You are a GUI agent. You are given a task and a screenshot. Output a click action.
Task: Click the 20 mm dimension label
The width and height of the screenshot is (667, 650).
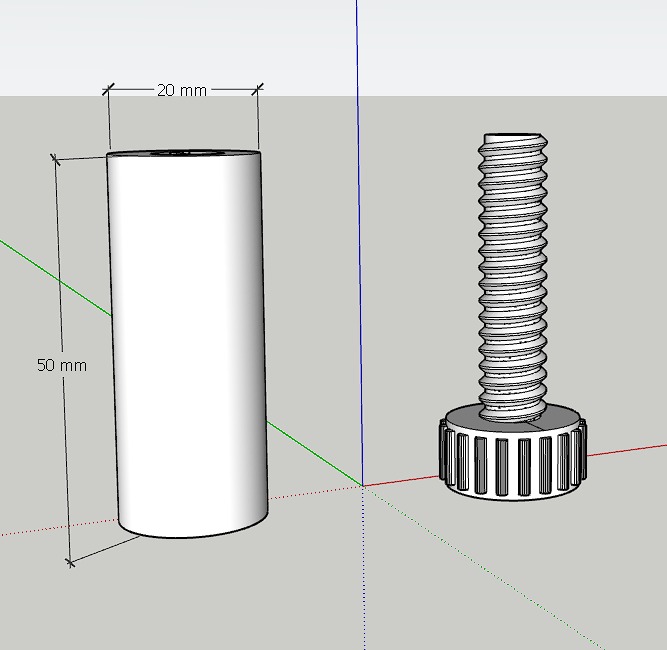click(x=182, y=91)
